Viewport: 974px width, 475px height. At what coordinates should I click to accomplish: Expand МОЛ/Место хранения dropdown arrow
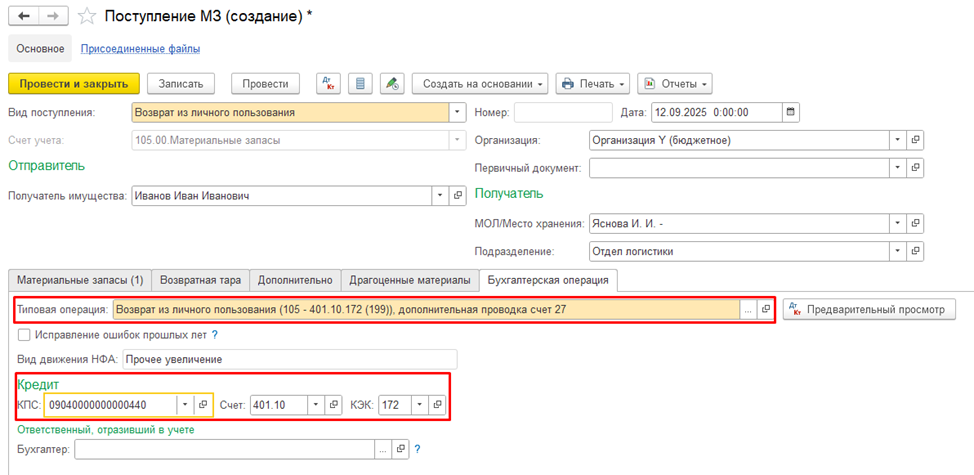point(898,223)
